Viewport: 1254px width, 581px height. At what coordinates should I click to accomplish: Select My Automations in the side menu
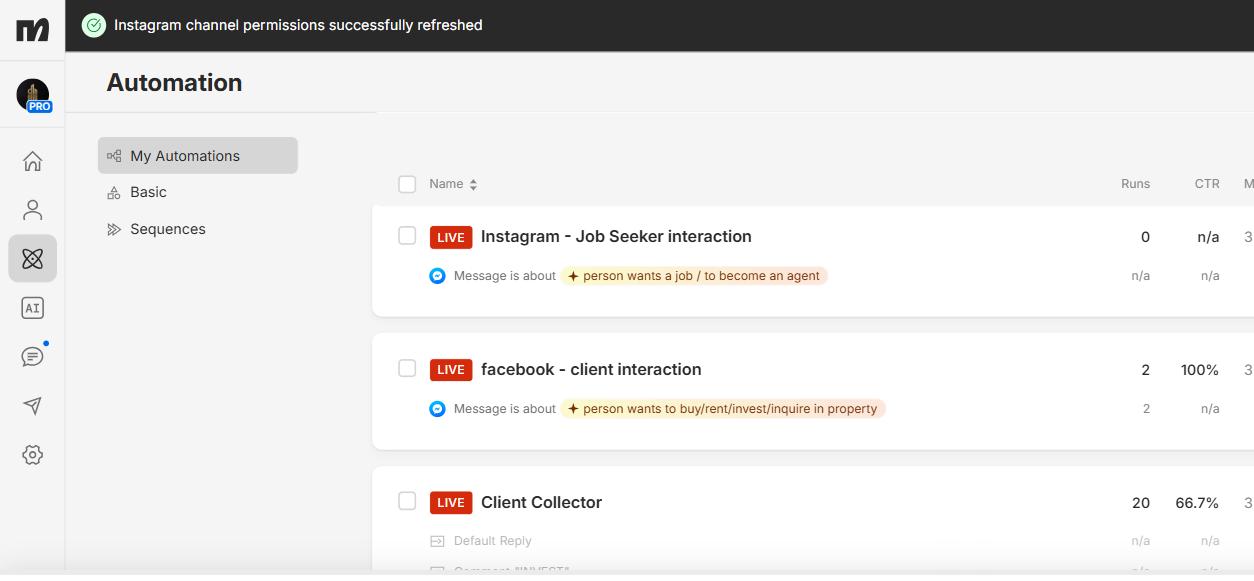198,156
